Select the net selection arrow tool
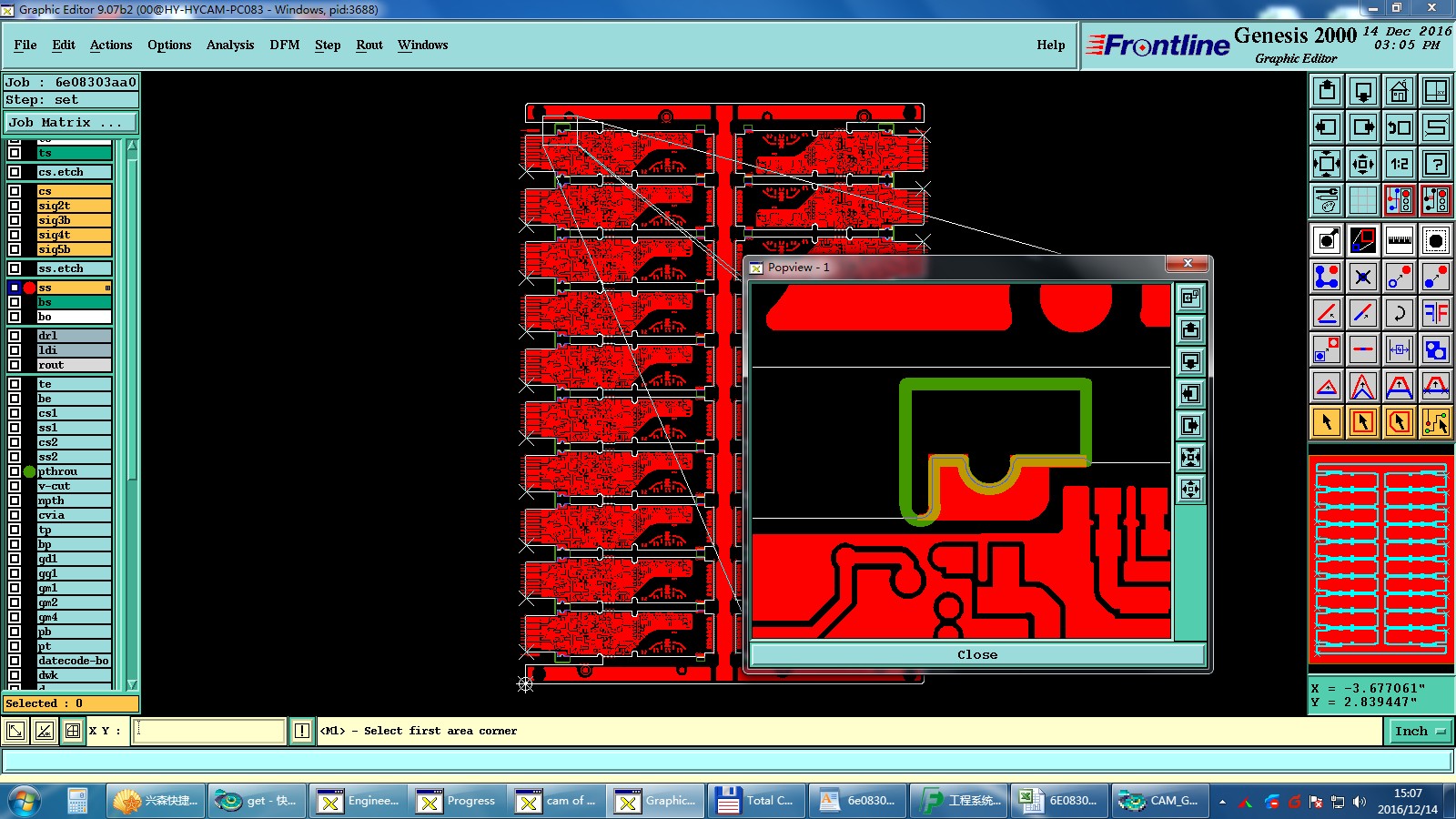Screen dimensions: 1456x819 pos(1436,422)
